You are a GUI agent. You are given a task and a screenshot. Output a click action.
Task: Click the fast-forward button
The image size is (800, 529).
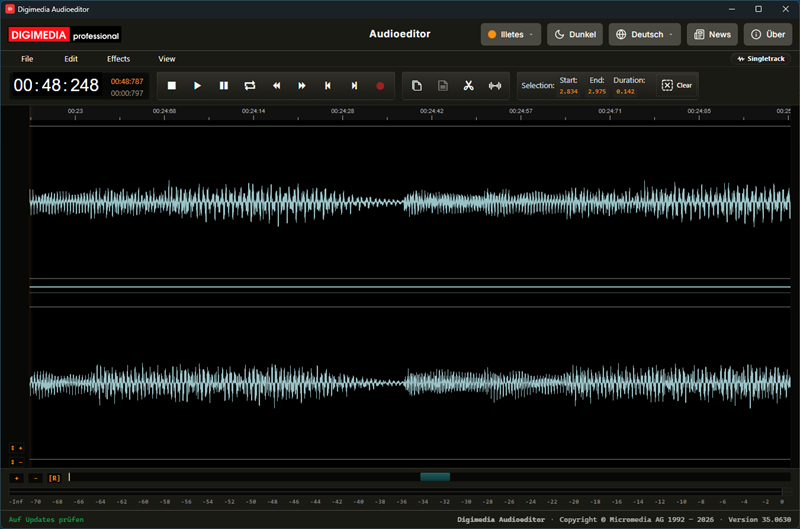(x=302, y=86)
